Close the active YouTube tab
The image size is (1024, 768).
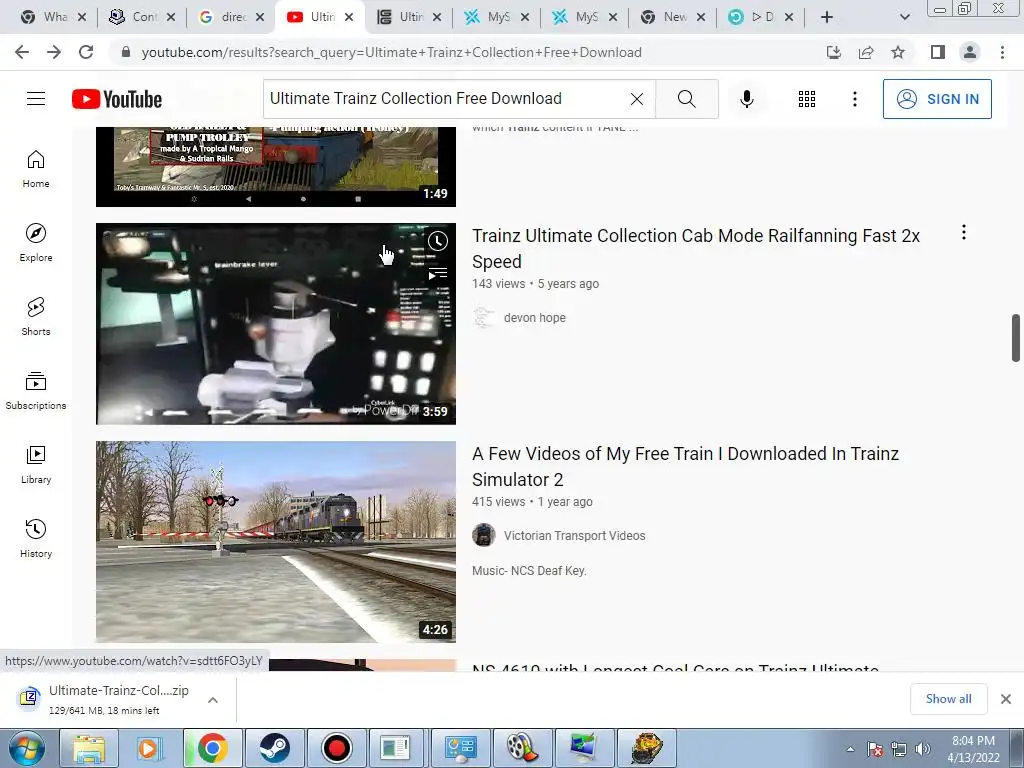(349, 18)
